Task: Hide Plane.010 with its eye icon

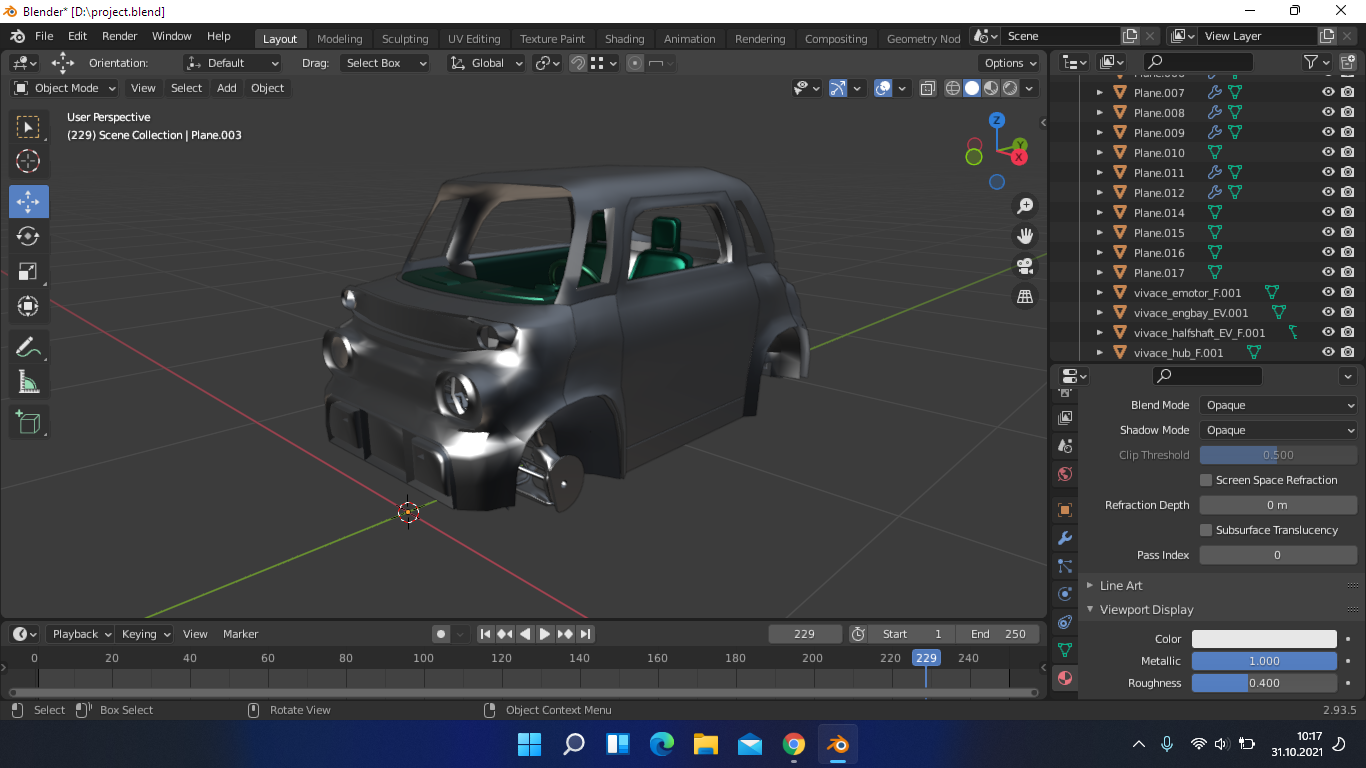Action: click(x=1328, y=152)
